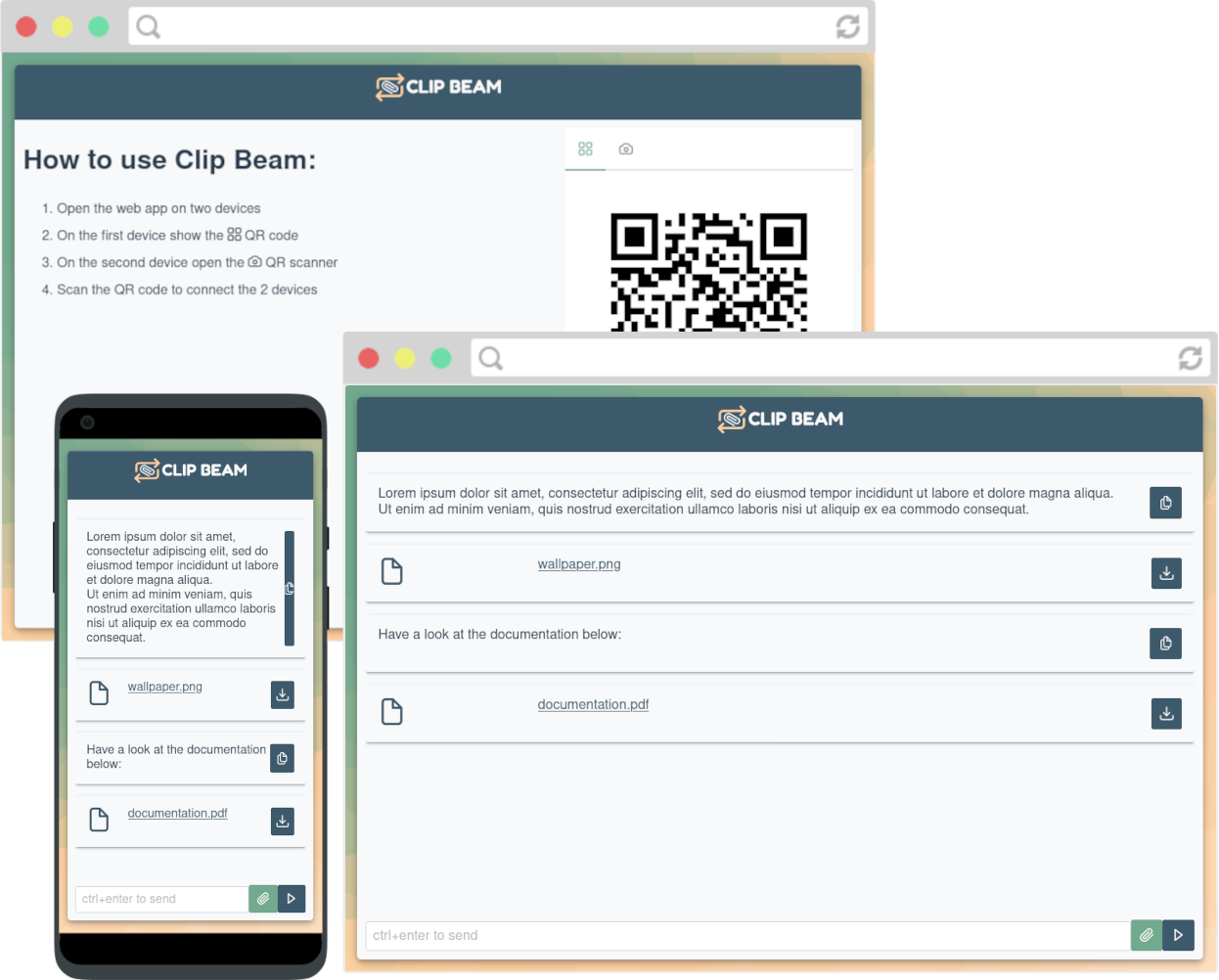Open documentation.pdf link in front window

tap(593, 704)
